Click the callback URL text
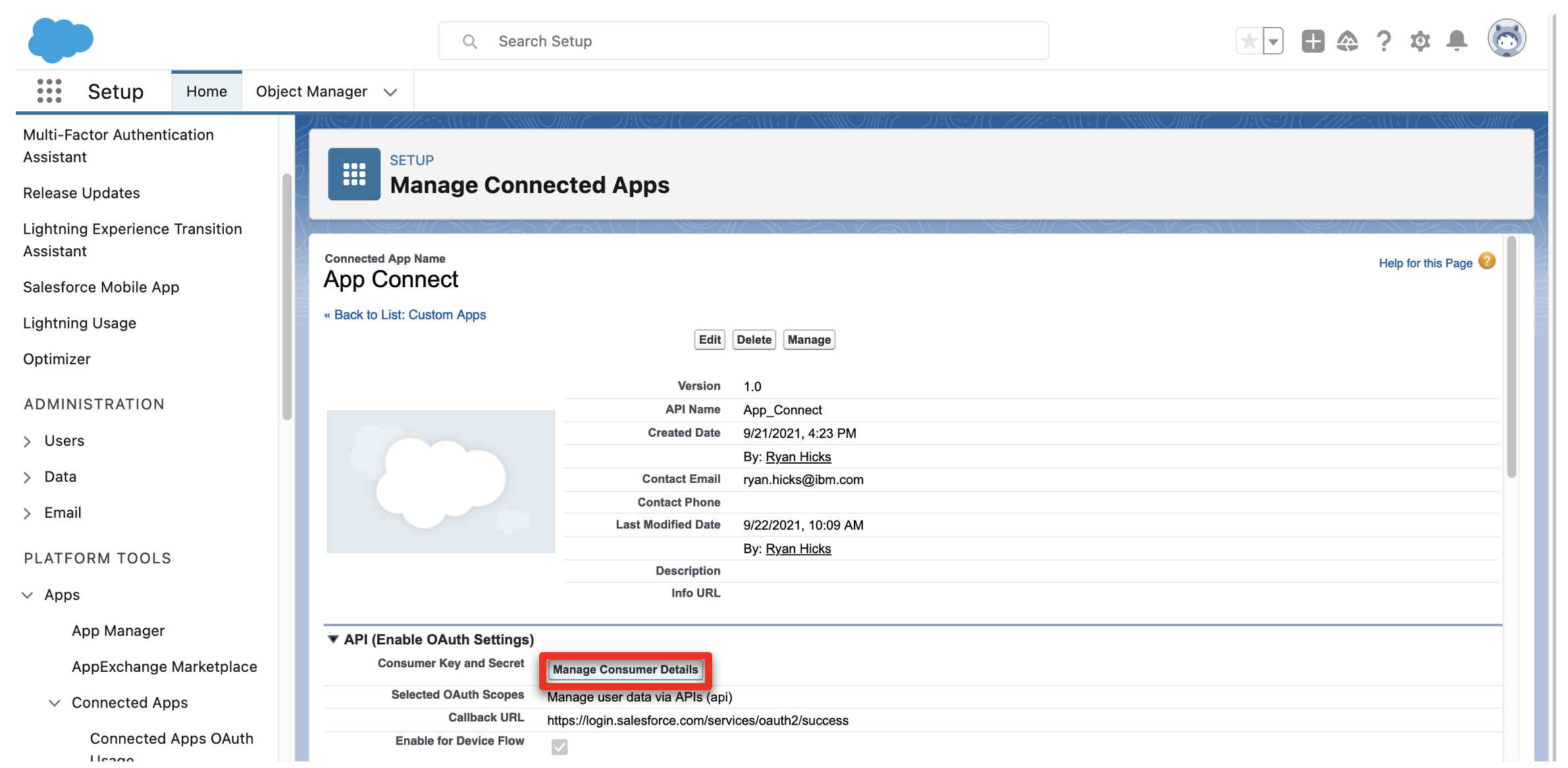 coord(698,721)
